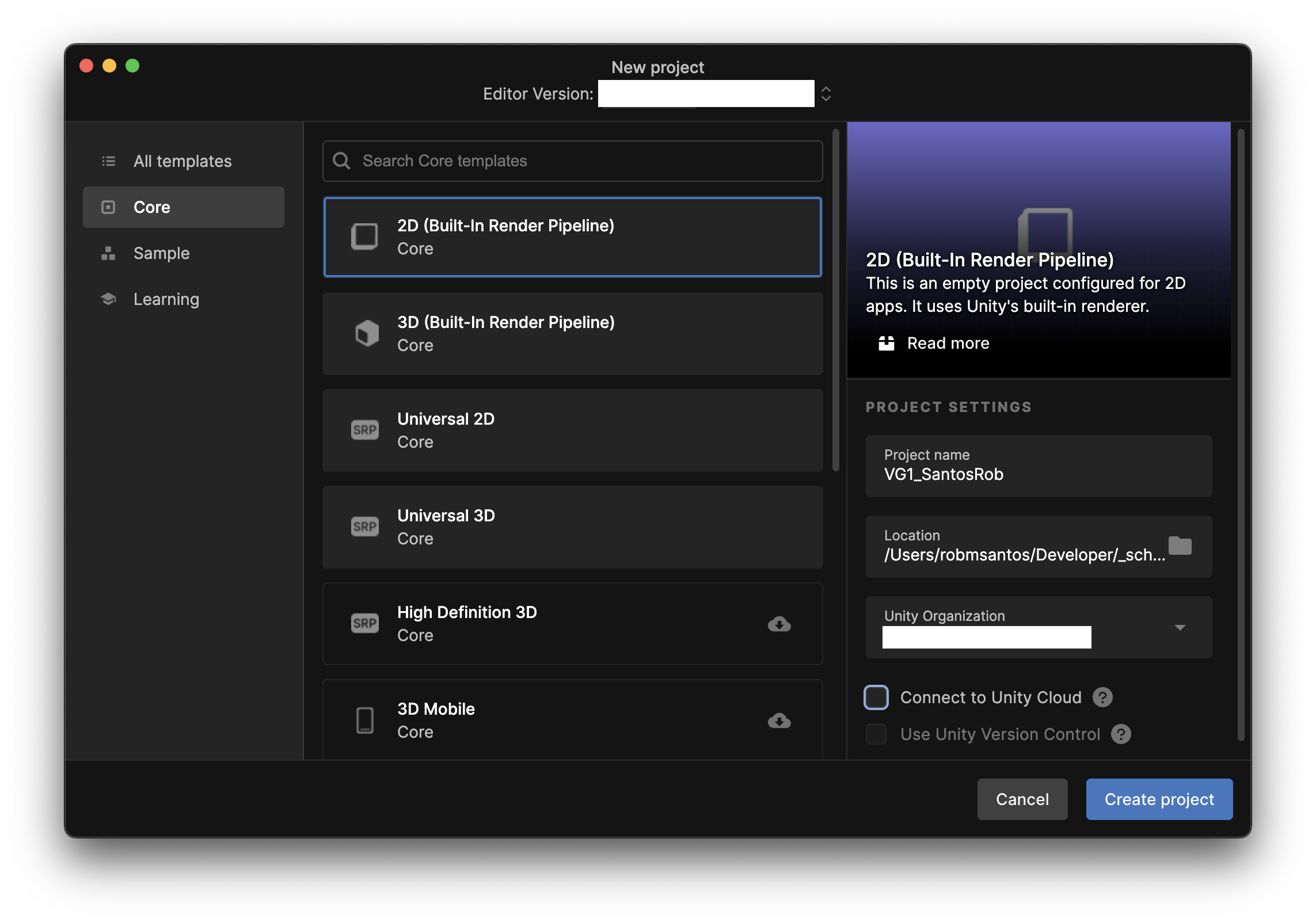This screenshot has width=1316, height=923.
Task: Click the Unity Cloud help question mark
Action: [x=1102, y=697]
